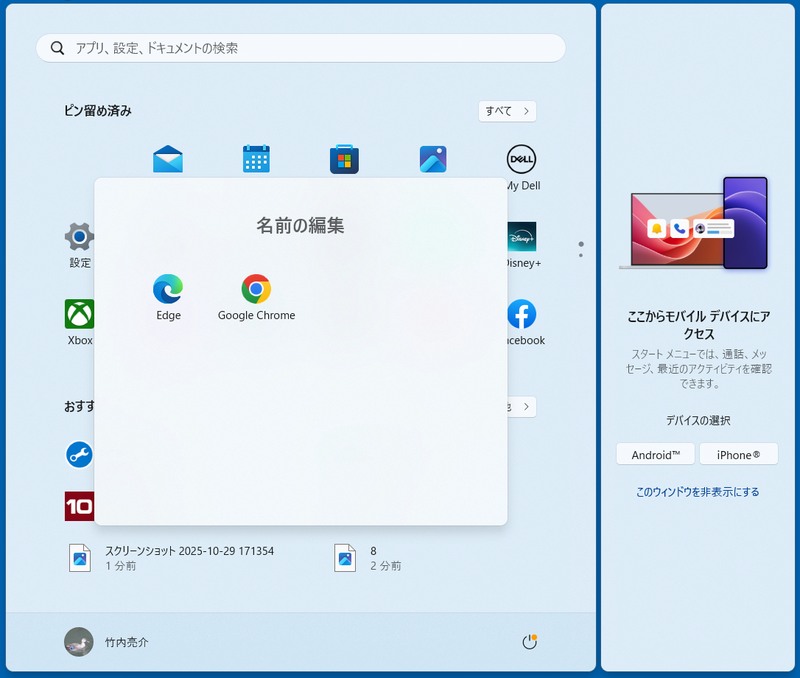
Task: Click the power button icon
Action: (530, 642)
